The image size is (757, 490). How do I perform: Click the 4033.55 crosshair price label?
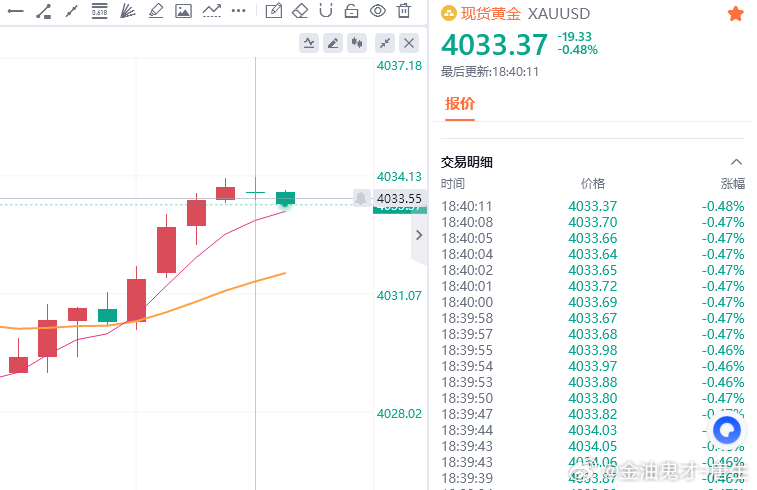[x=399, y=198]
